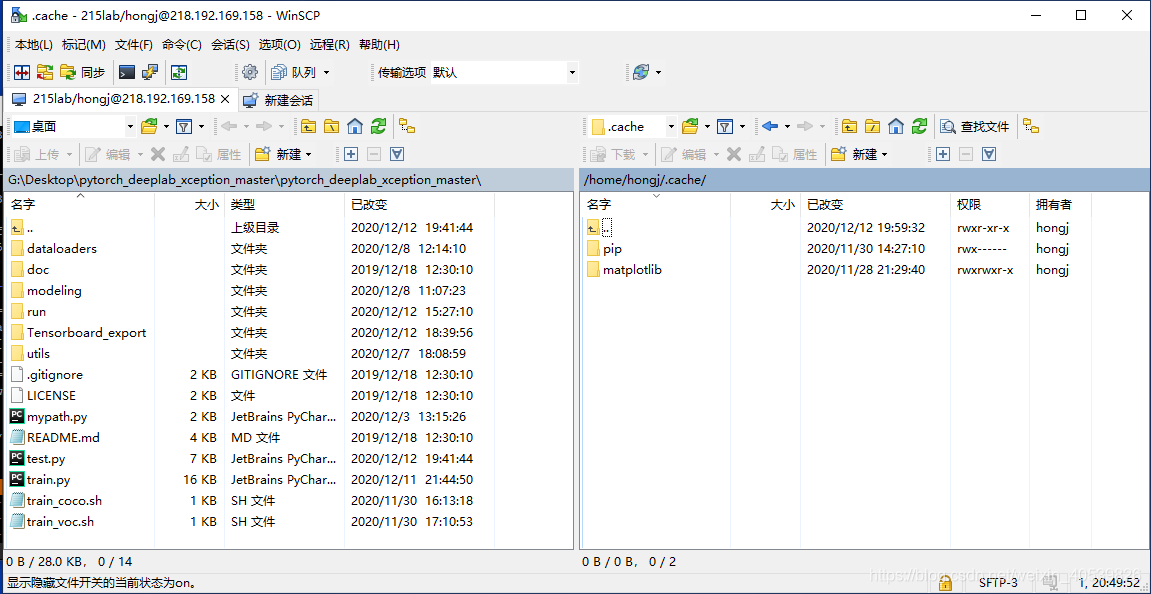Expand the globe icon dropdown arrow
The image size is (1151, 594).
pyautogui.click(x=658, y=72)
